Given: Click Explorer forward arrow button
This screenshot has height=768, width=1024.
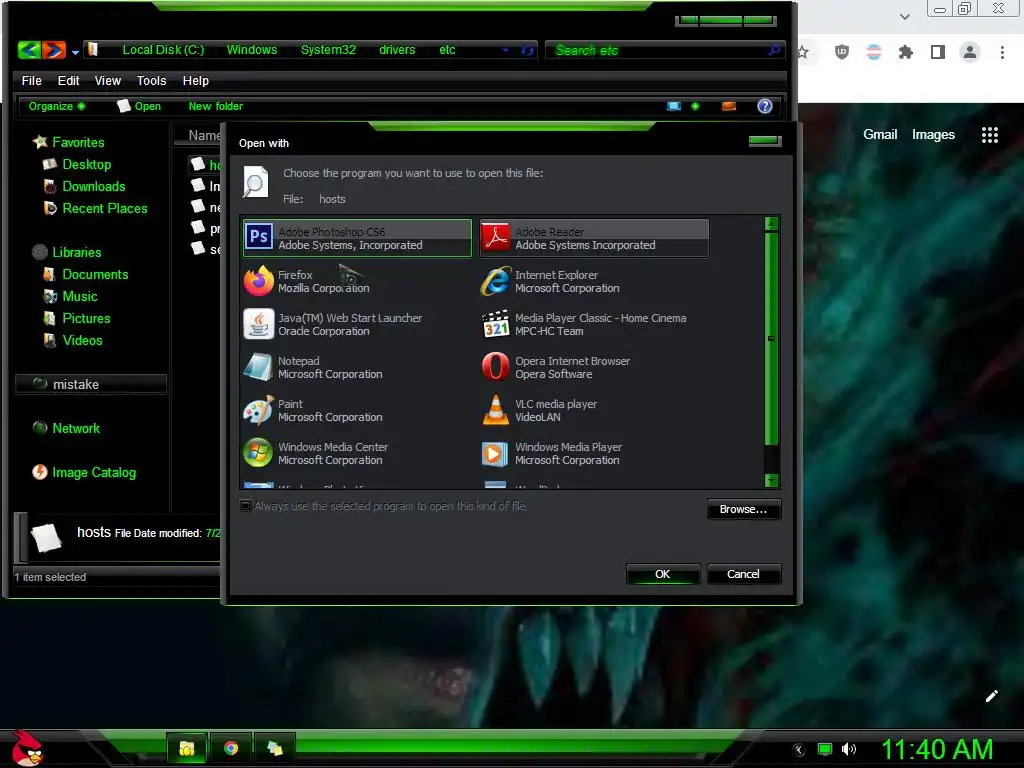Looking at the screenshot, I should click(54, 50).
